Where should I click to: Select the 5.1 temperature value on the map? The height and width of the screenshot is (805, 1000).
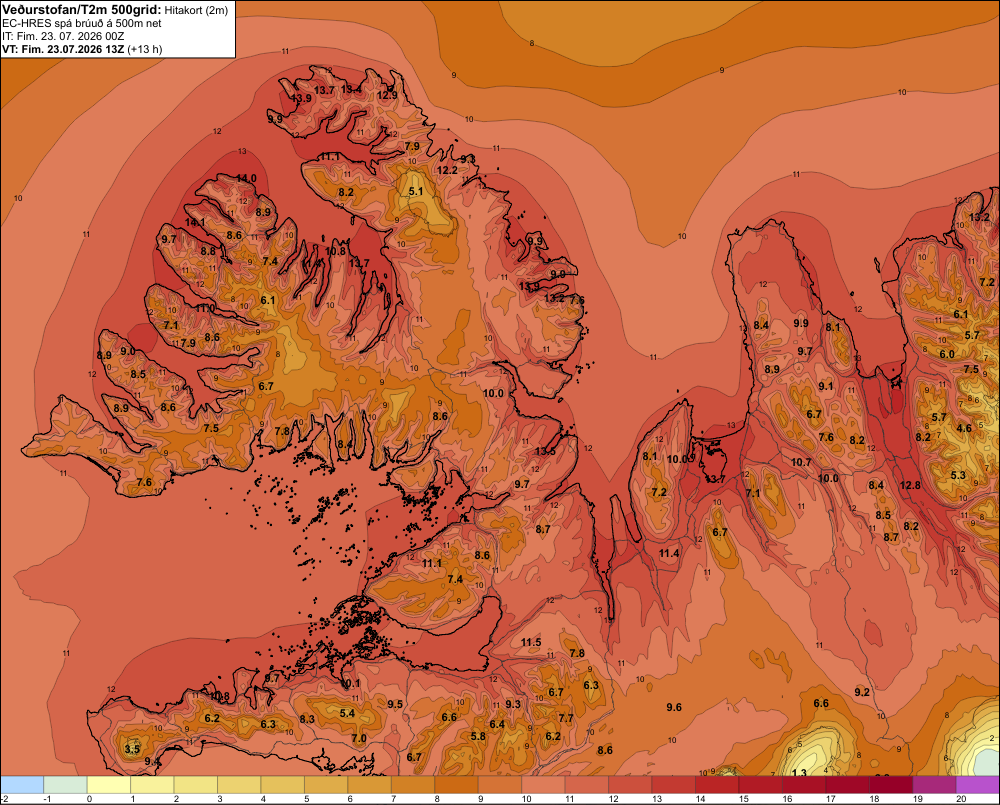(x=416, y=191)
